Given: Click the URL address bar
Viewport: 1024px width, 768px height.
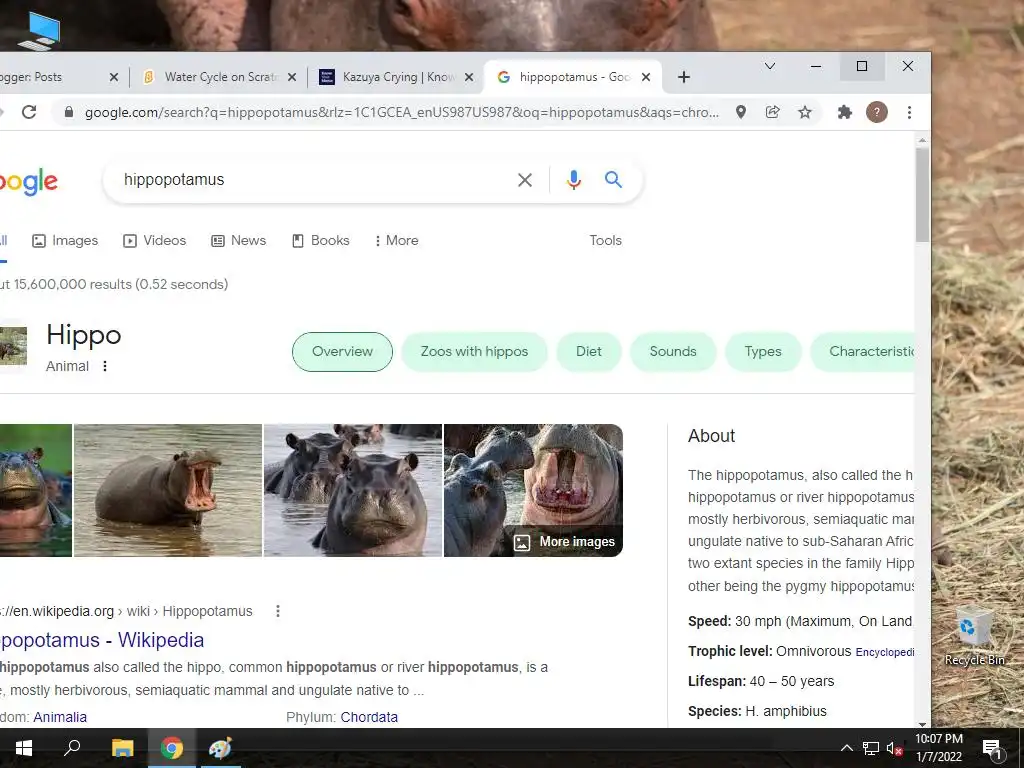Looking at the screenshot, I should pyautogui.click(x=401, y=112).
